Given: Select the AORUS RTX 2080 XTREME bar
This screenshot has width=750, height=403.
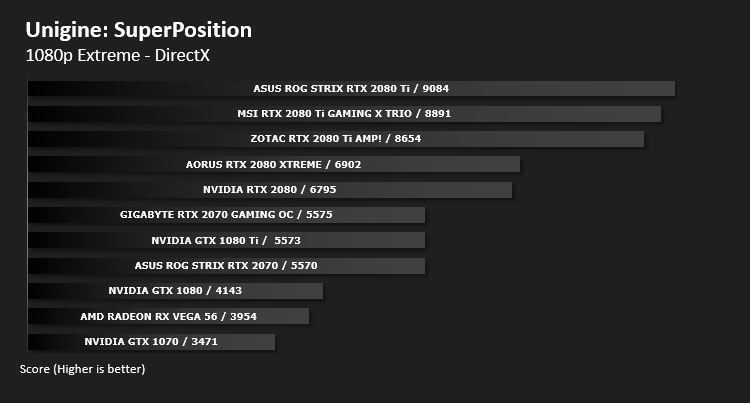Looking at the screenshot, I should tap(274, 164).
